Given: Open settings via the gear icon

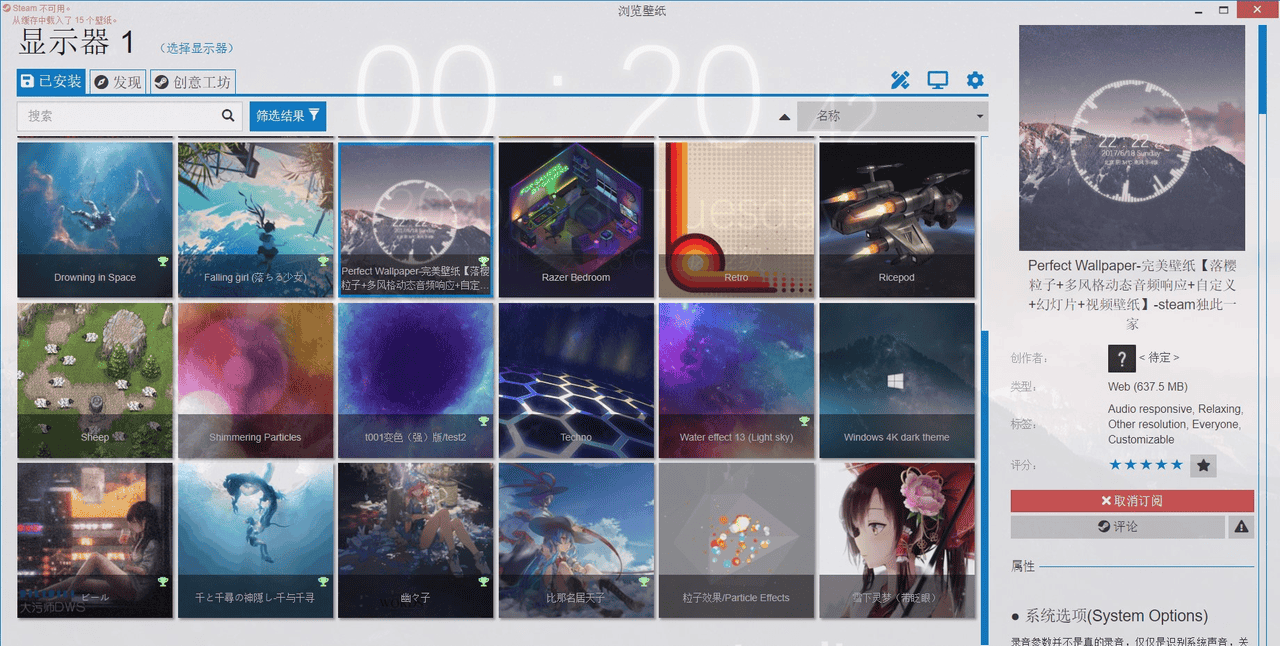Looking at the screenshot, I should coord(975,81).
